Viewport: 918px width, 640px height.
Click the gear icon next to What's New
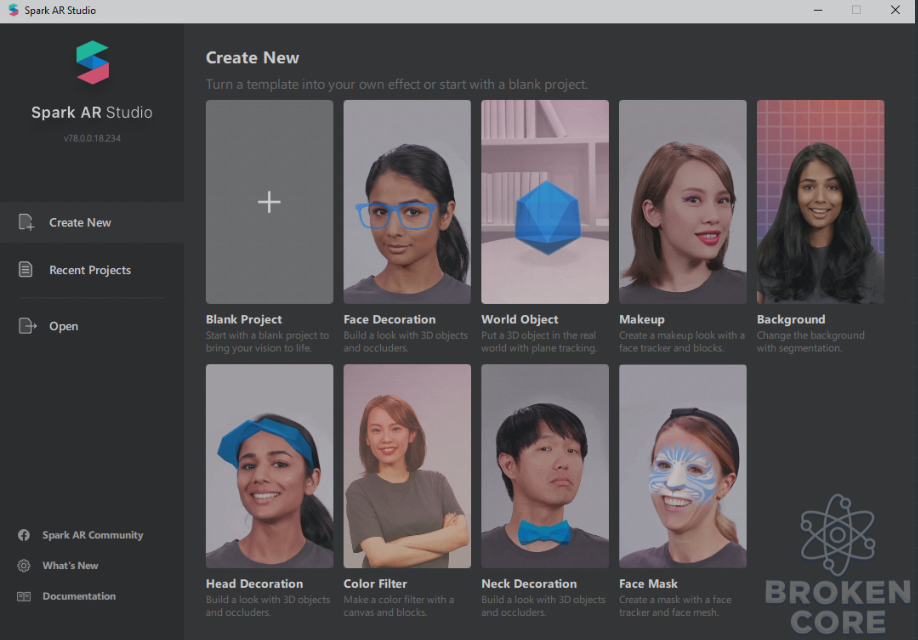pyautogui.click(x=24, y=566)
